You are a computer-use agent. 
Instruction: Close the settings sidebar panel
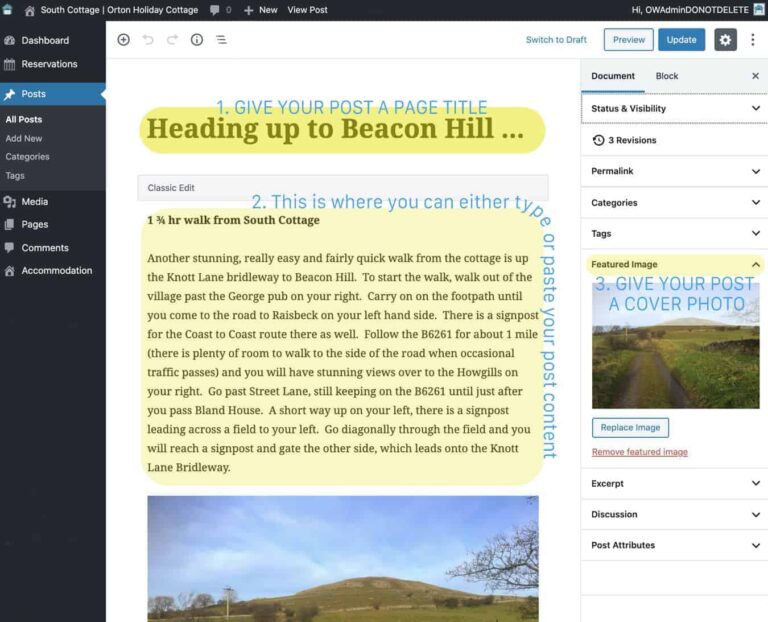coord(755,76)
